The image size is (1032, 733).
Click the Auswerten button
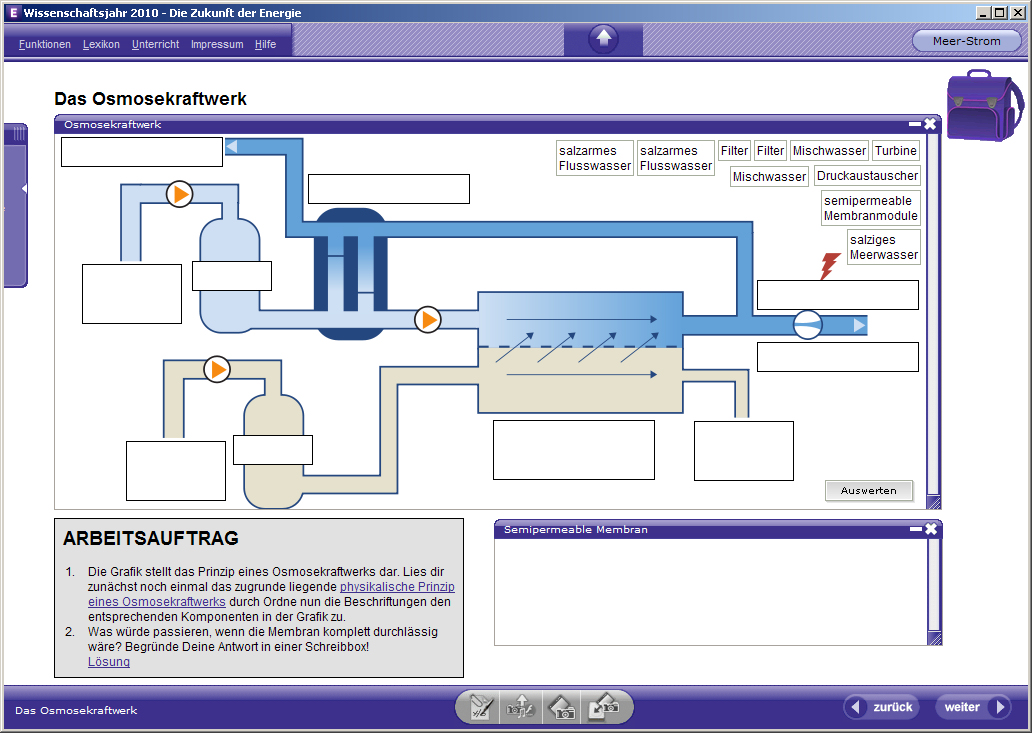coord(869,490)
